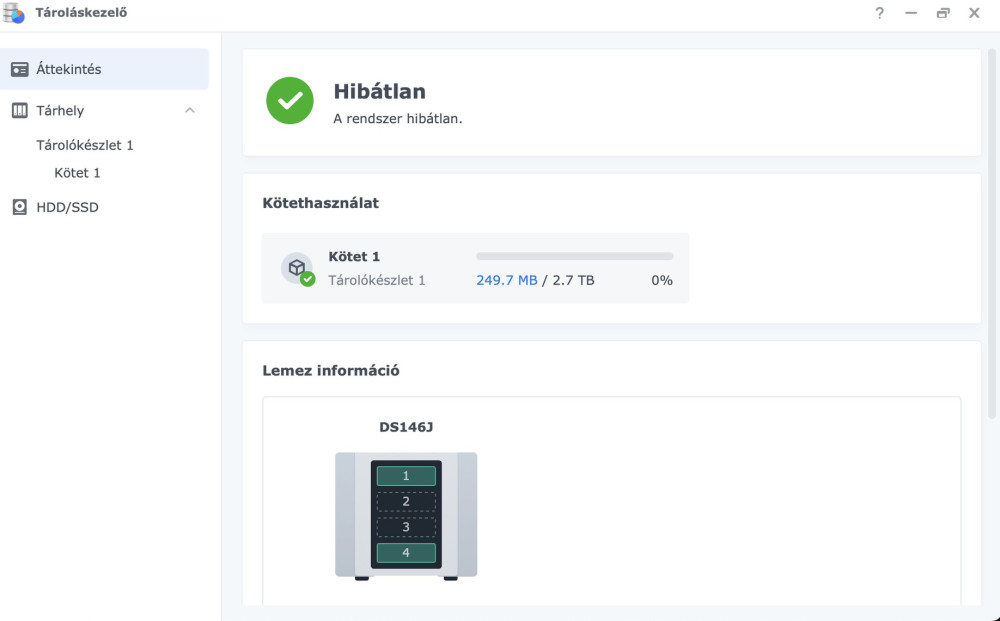Select drive bay 1 on the DS146J

click(406, 476)
